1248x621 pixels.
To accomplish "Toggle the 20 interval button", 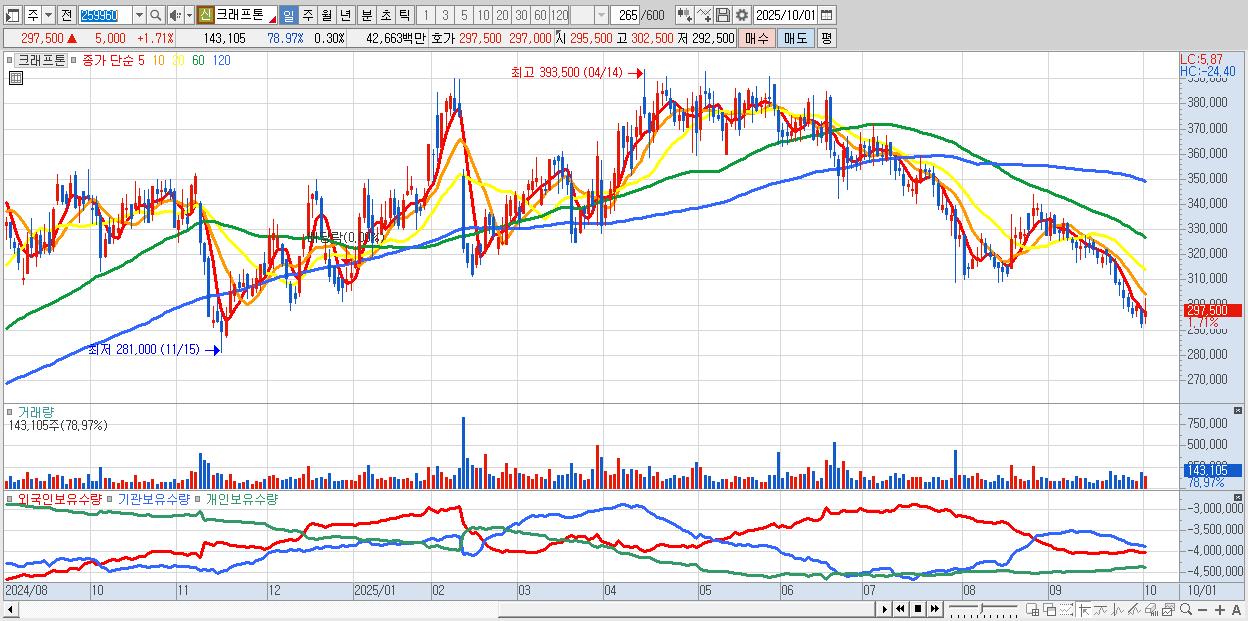I will (x=502, y=15).
